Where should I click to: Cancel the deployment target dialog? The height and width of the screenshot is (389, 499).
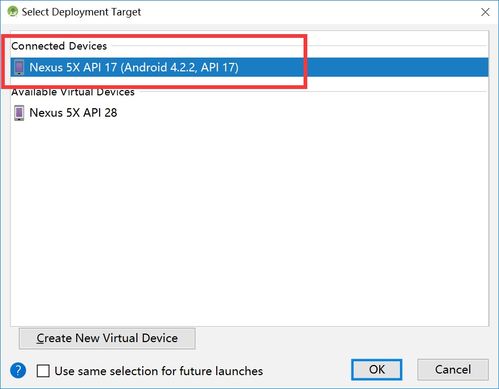pyautogui.click(x=453, y=369)
